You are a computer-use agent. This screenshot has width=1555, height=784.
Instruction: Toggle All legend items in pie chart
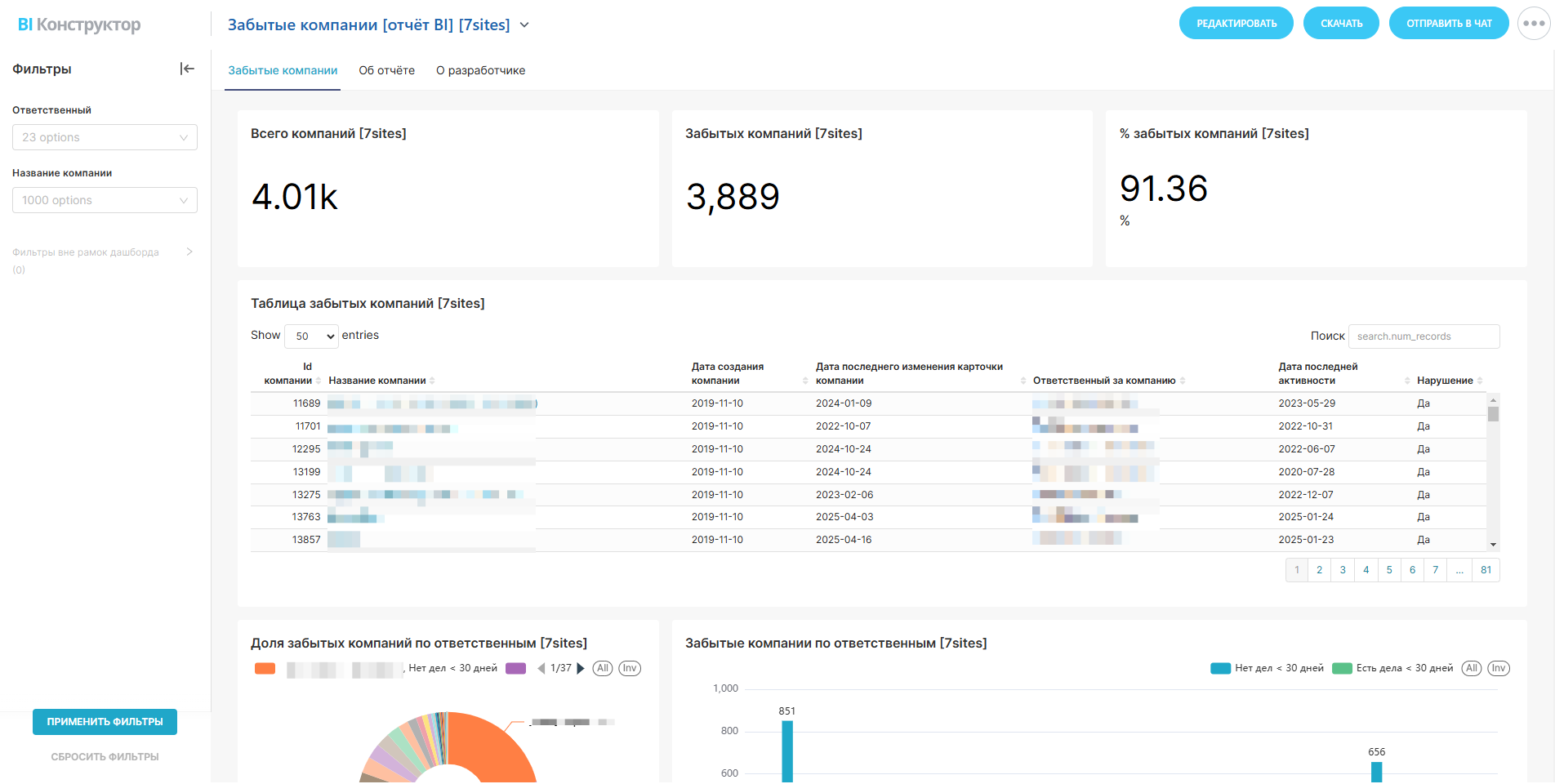coord(603,669)
